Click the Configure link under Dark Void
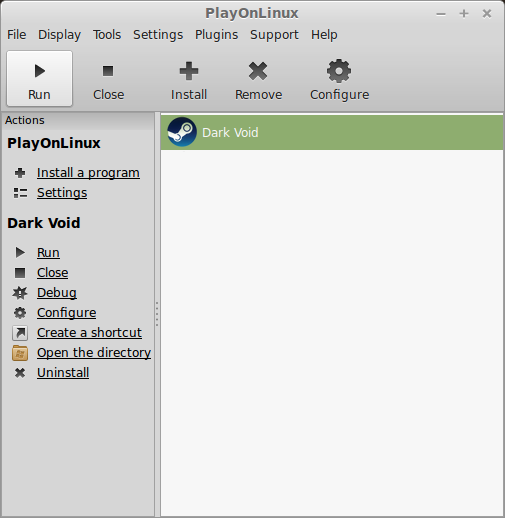Image resolution: width=505 pixels, height=518 pixels. 67,313
